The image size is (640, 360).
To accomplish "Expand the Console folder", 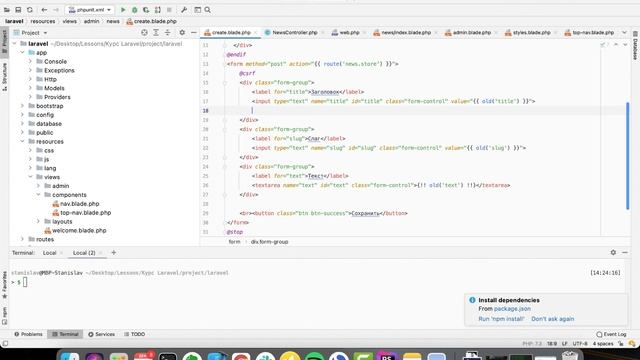I will (30, 62).
